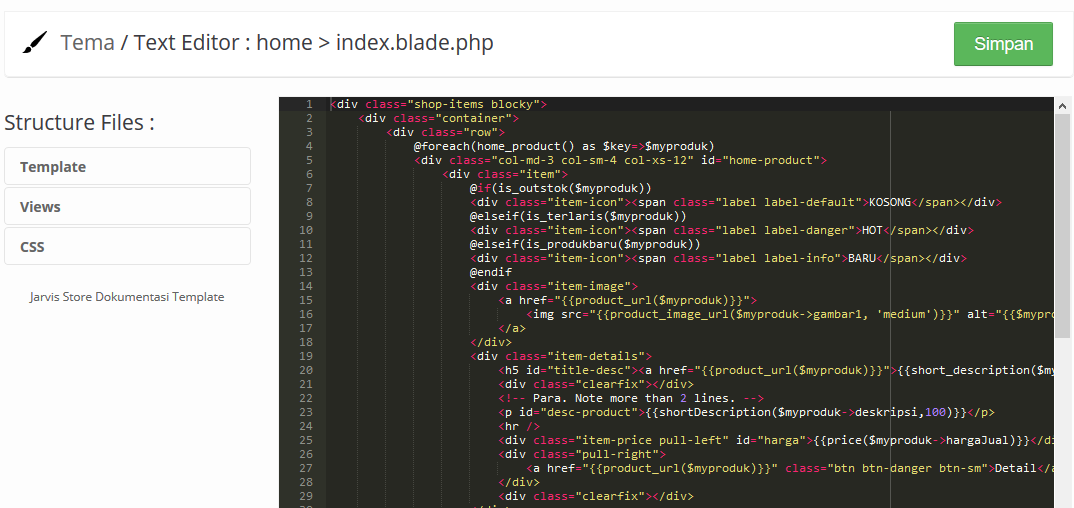Click the 'item-price pull-left' div line

pyautogui.click(x=776, y=440)
